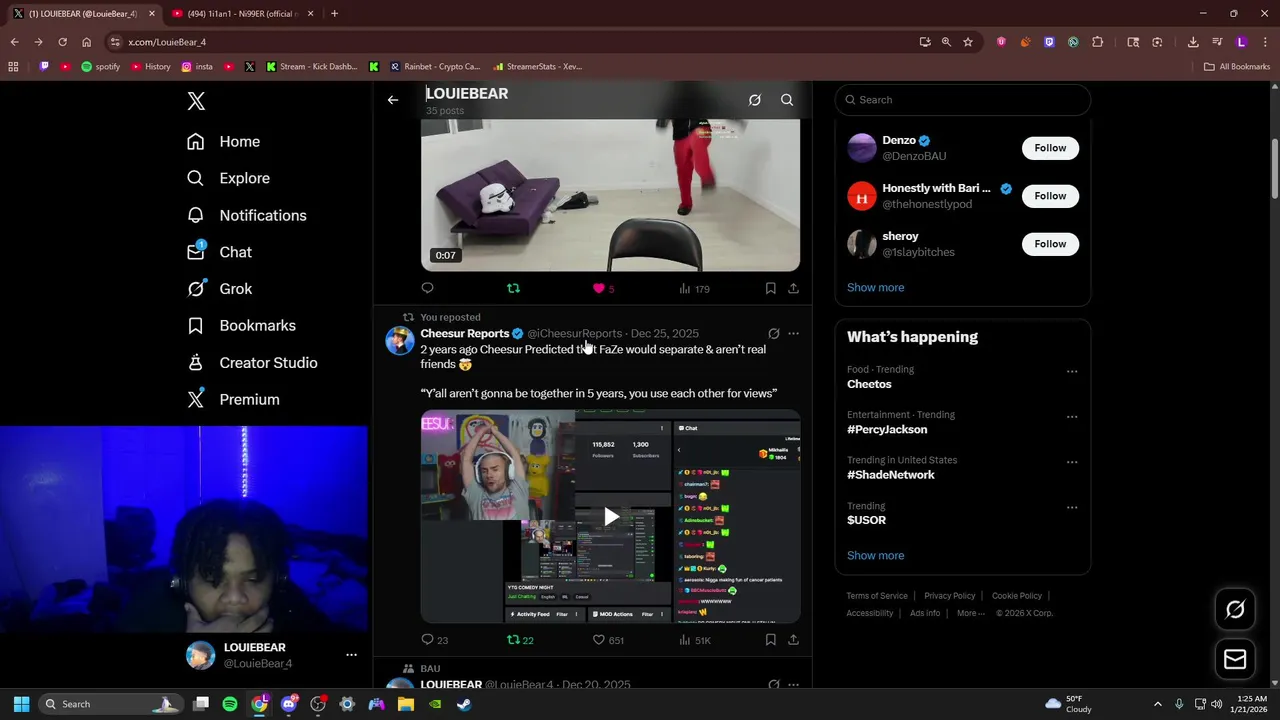The height and width of the screenshot is (720, 1280).
Task: Open the Stream - Kick Dashboard bookmark
Action: pos(310,66)
